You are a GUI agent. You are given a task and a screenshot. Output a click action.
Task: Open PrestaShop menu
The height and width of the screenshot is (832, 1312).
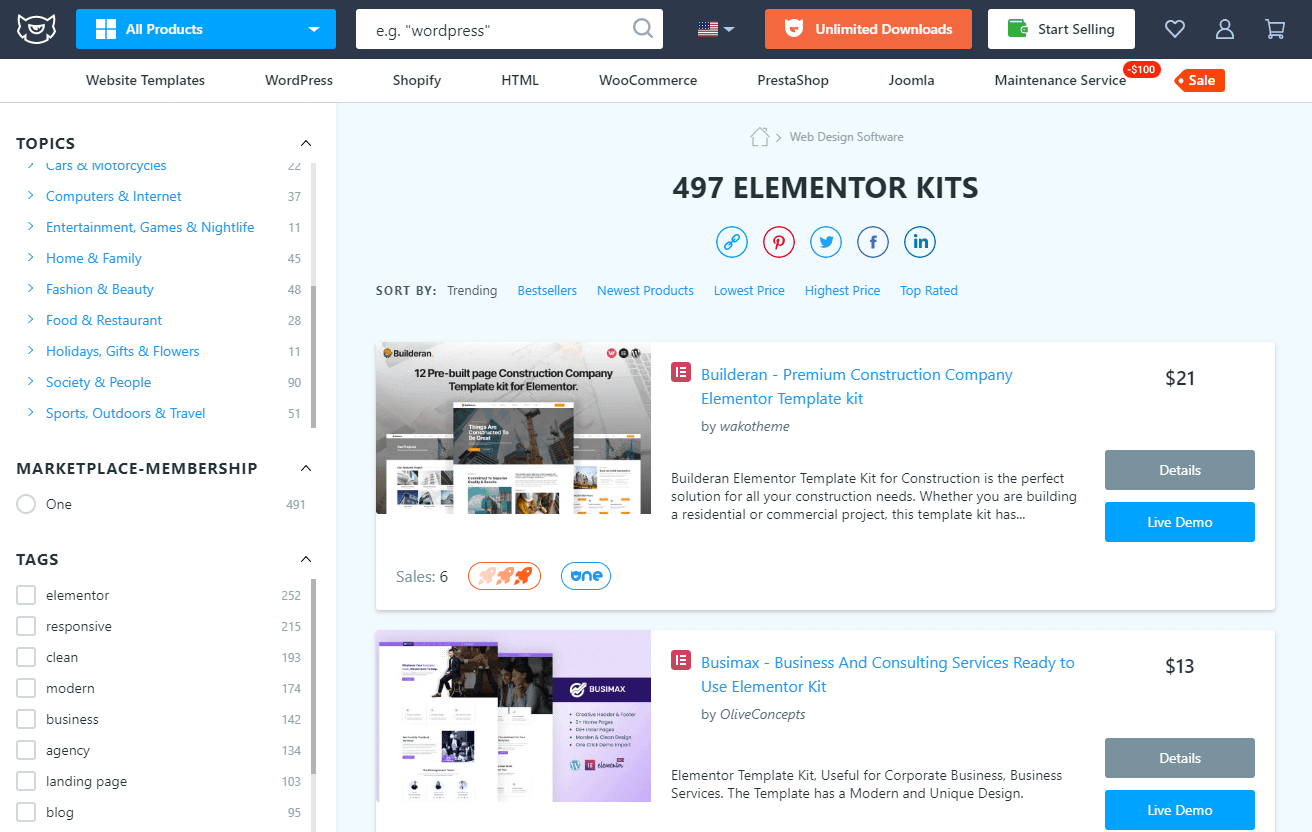[793, 80]
